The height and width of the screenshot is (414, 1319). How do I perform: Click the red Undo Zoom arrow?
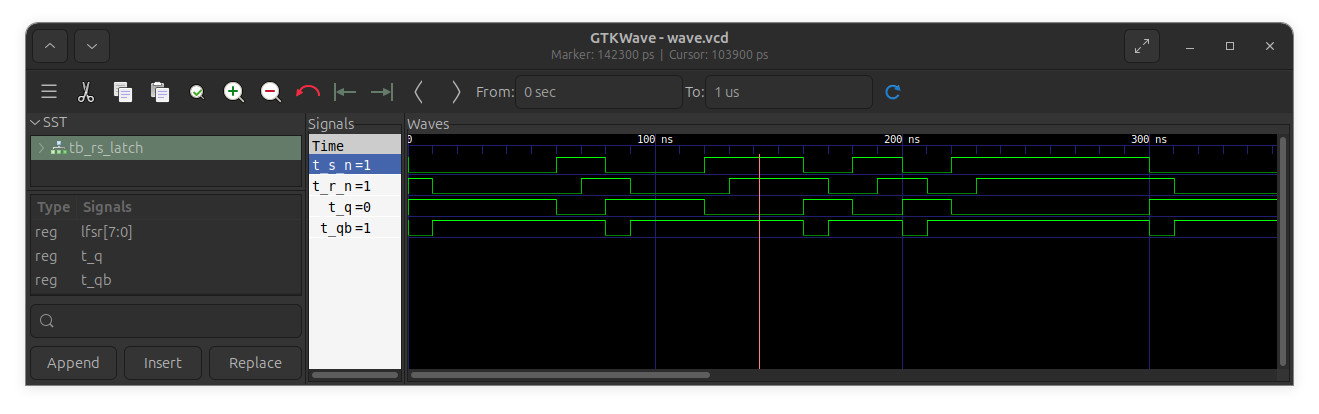[x=308, y=92]
